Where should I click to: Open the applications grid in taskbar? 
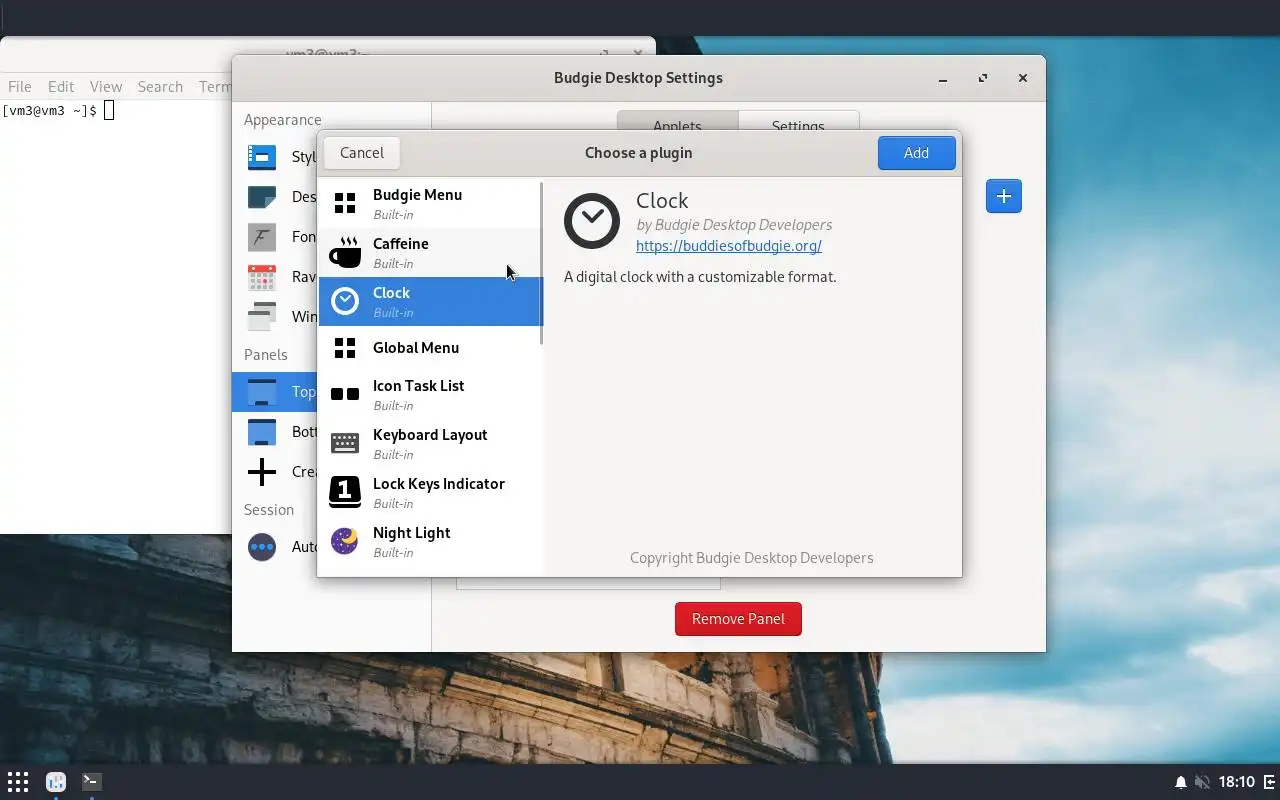18,782
